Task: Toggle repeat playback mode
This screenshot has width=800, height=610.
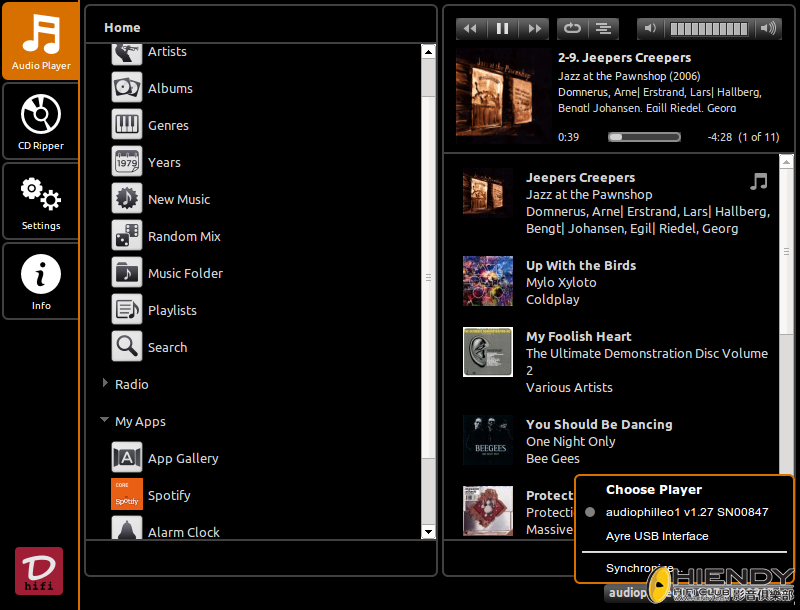Action: click(571, 28)
